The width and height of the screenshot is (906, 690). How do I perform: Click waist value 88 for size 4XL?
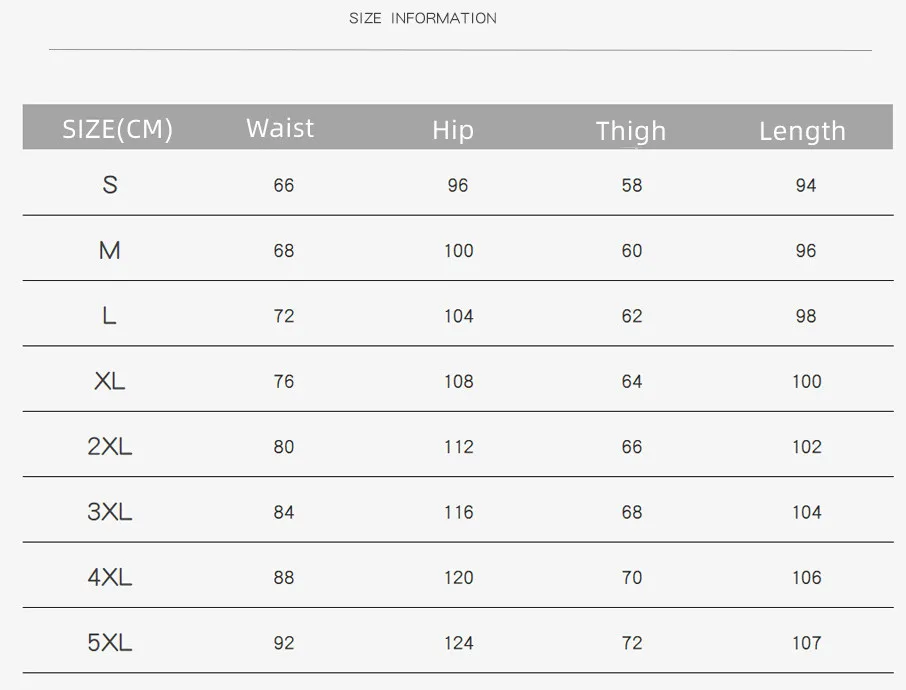pos(284,577)
